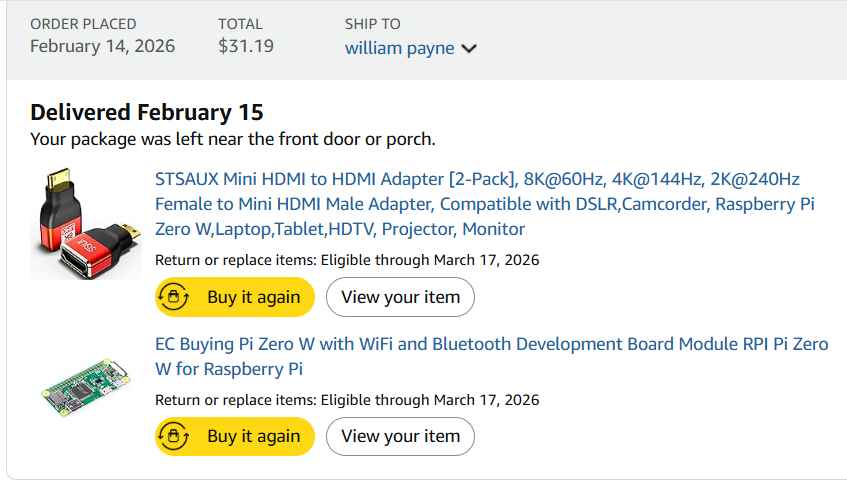The image size is (847, 484).
Task: Click the return eligibility text under the HDMI adapter
Action: tap(347, 260)
